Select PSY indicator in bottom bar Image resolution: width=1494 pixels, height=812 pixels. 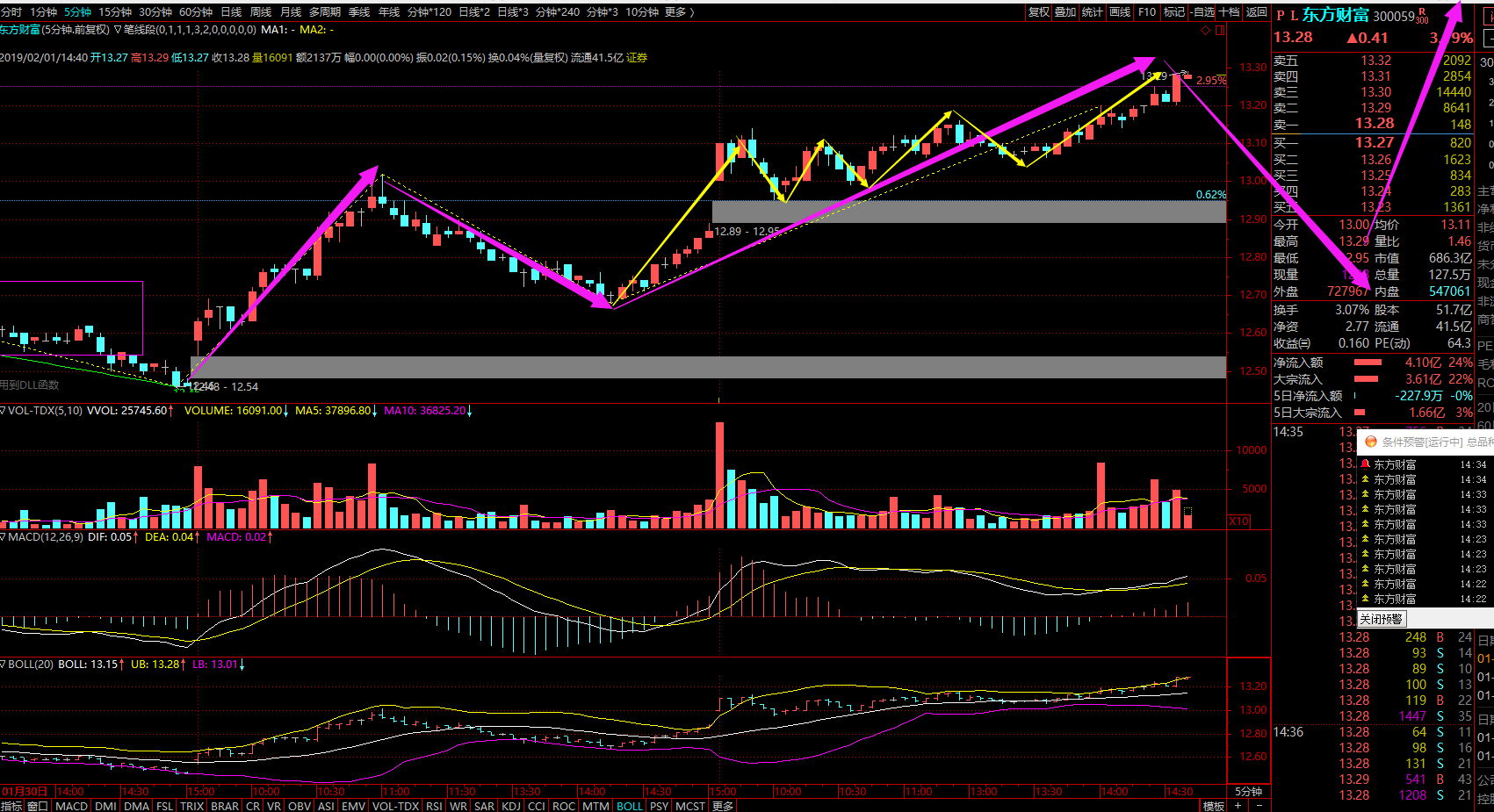tap(659, 806)
